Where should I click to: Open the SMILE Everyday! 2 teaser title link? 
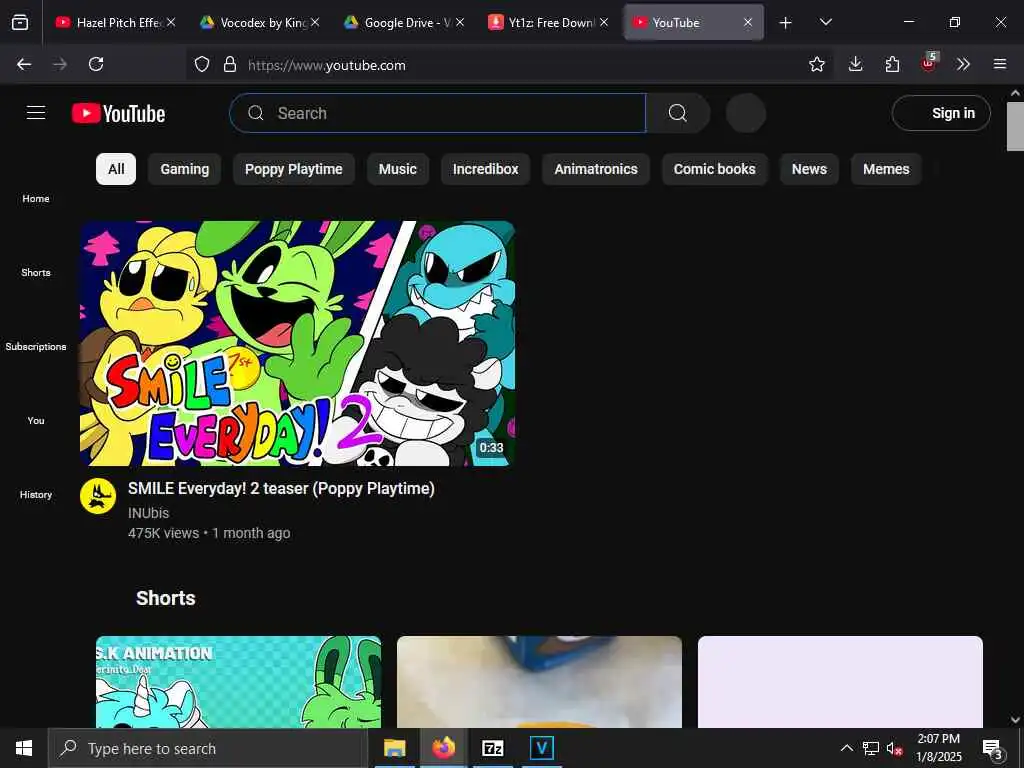pos(281,488)
